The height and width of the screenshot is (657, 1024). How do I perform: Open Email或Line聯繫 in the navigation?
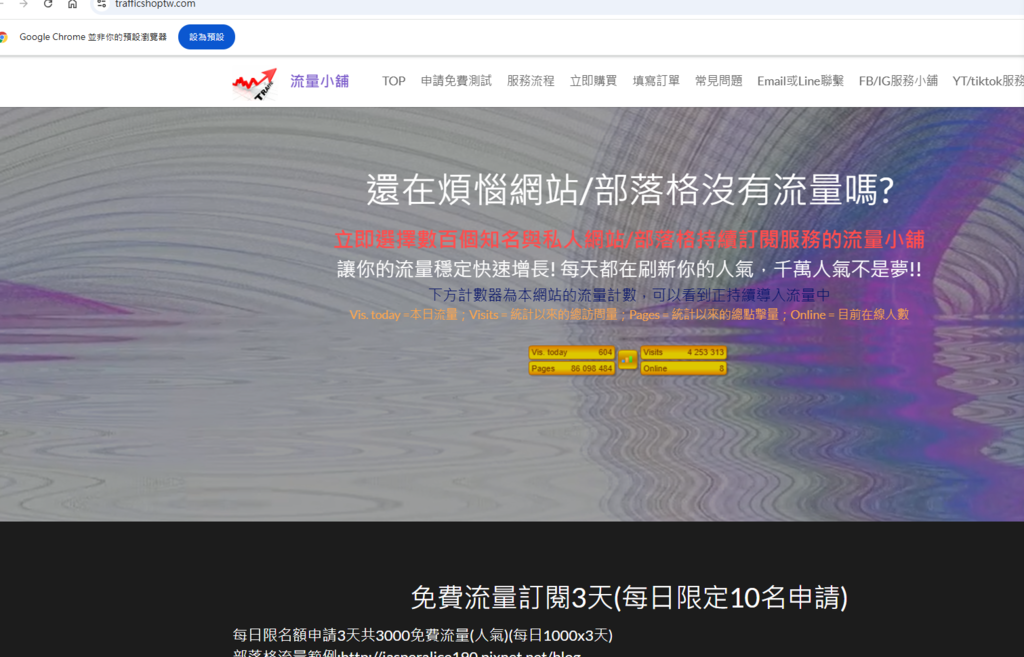tap(800, 81)
